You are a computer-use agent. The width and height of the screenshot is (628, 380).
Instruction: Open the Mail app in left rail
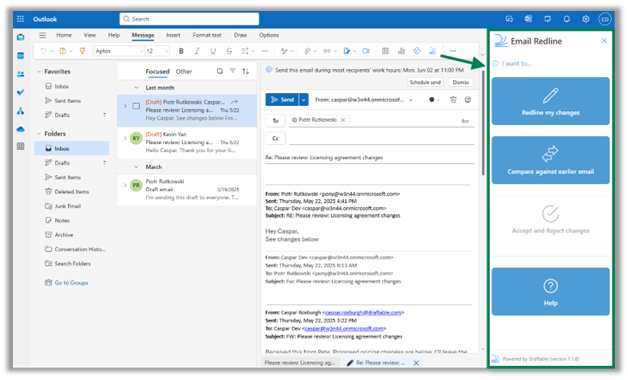20,37
